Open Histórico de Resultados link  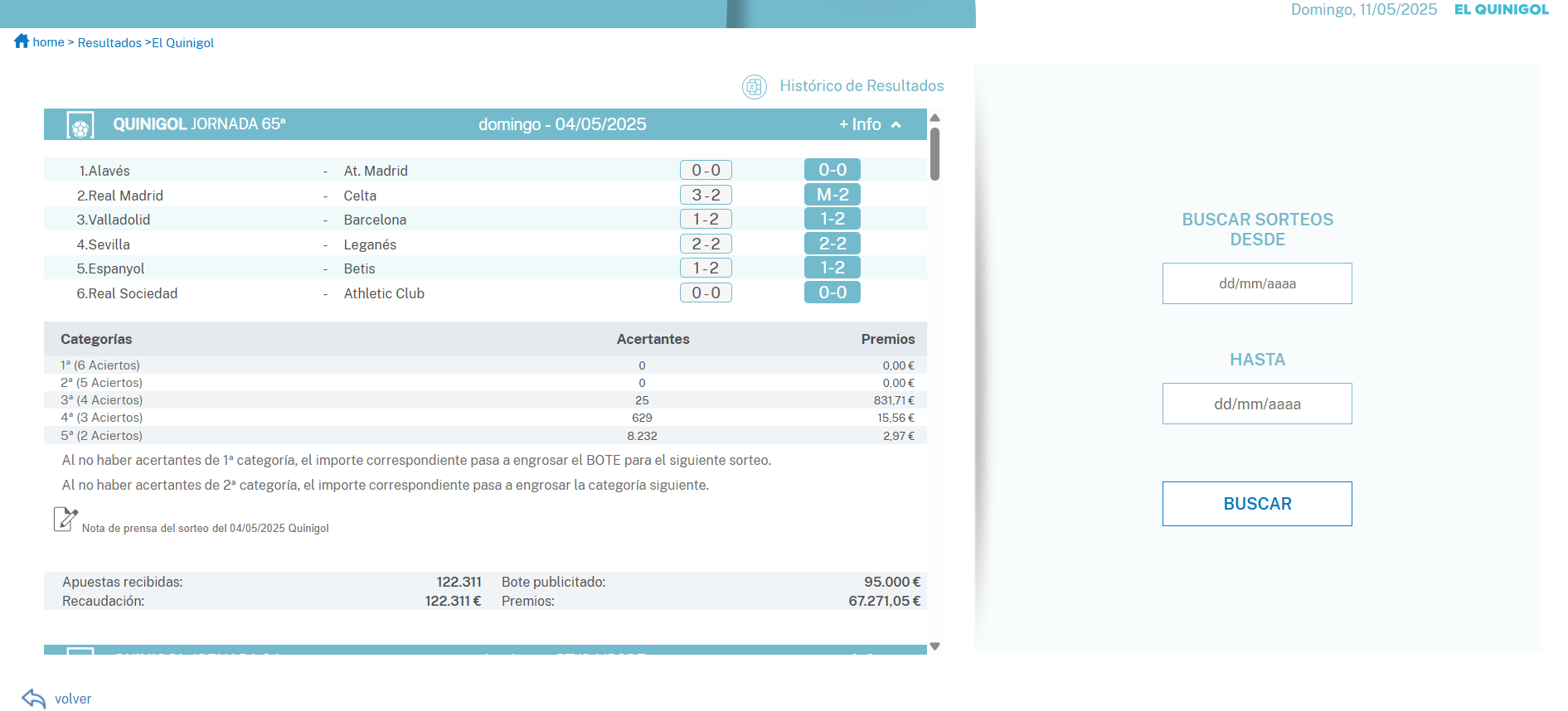pos(862,86)
